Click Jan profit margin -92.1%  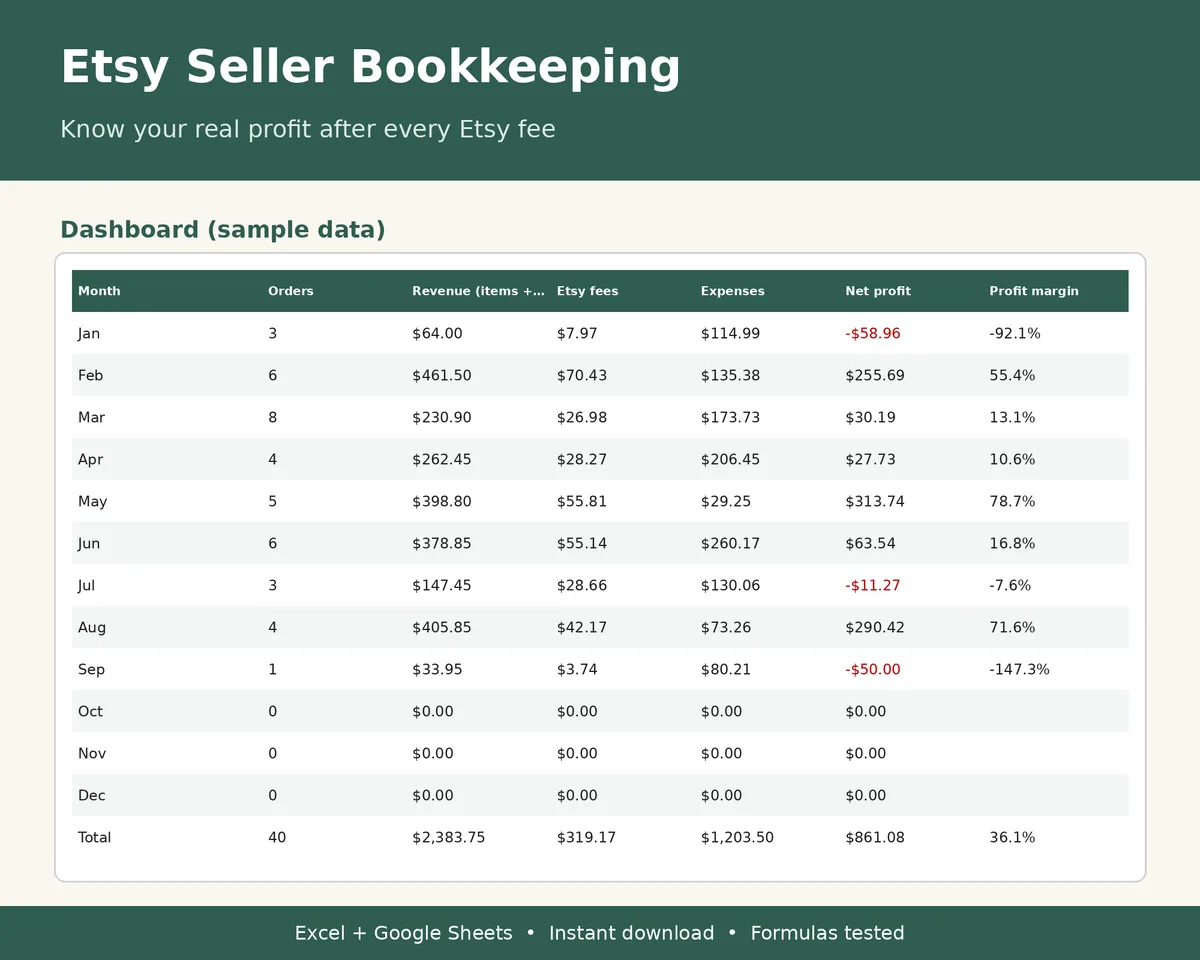pos(1014,334)
